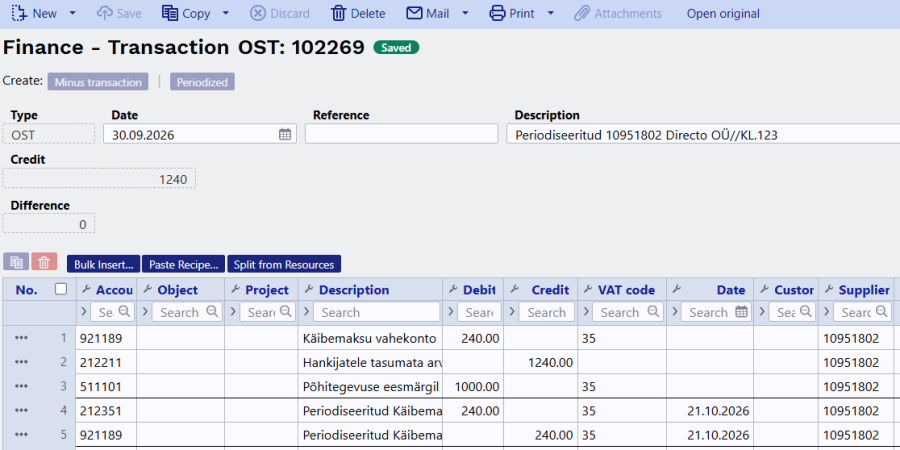Click account cell 921189 in row 1
The height and width of the screenshot is (450, 900).
(106, 338)
